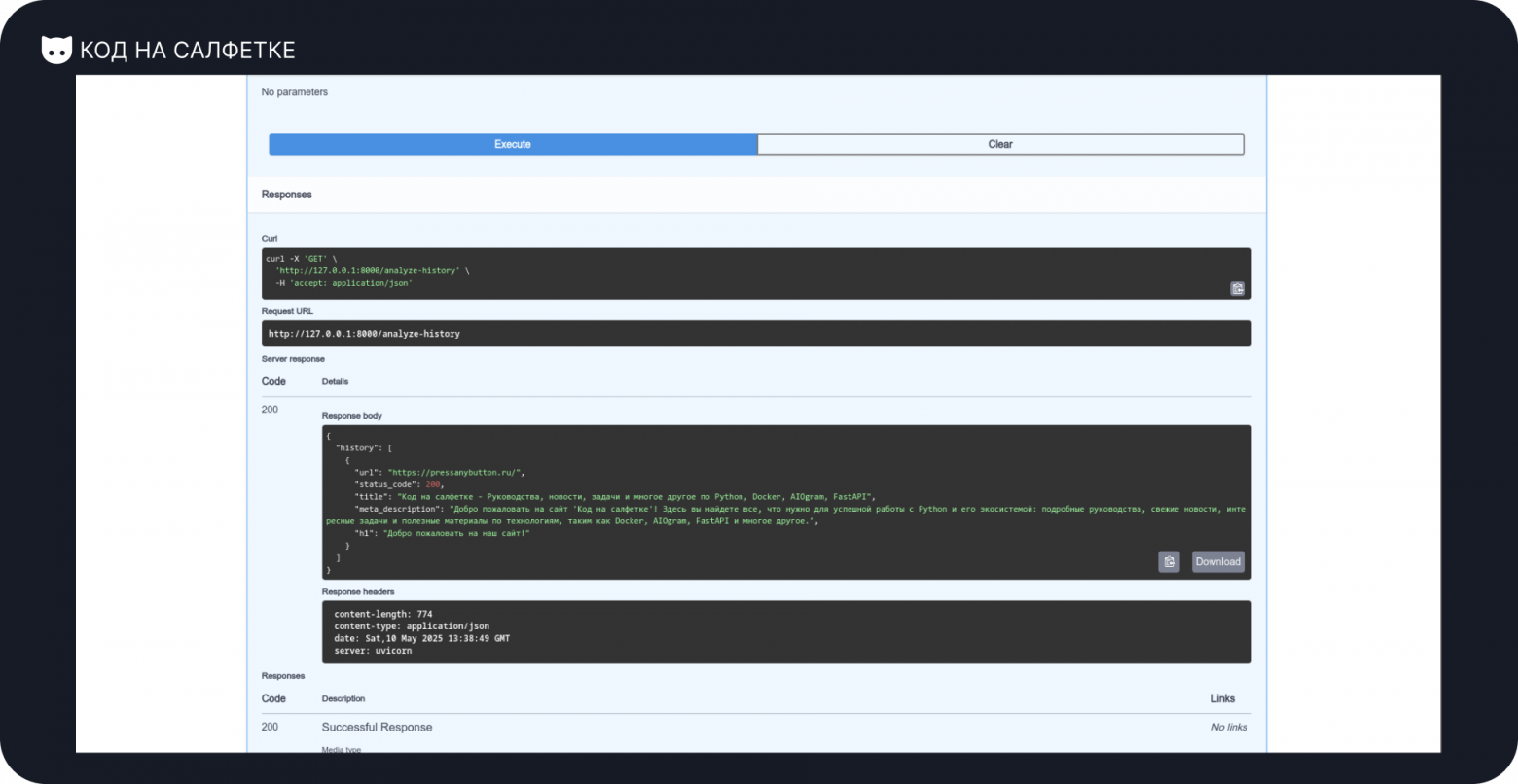The height and width of the screenshot is (784, 1518).
Task: Click the cat logo in header
Action: [x=56, y=50]
